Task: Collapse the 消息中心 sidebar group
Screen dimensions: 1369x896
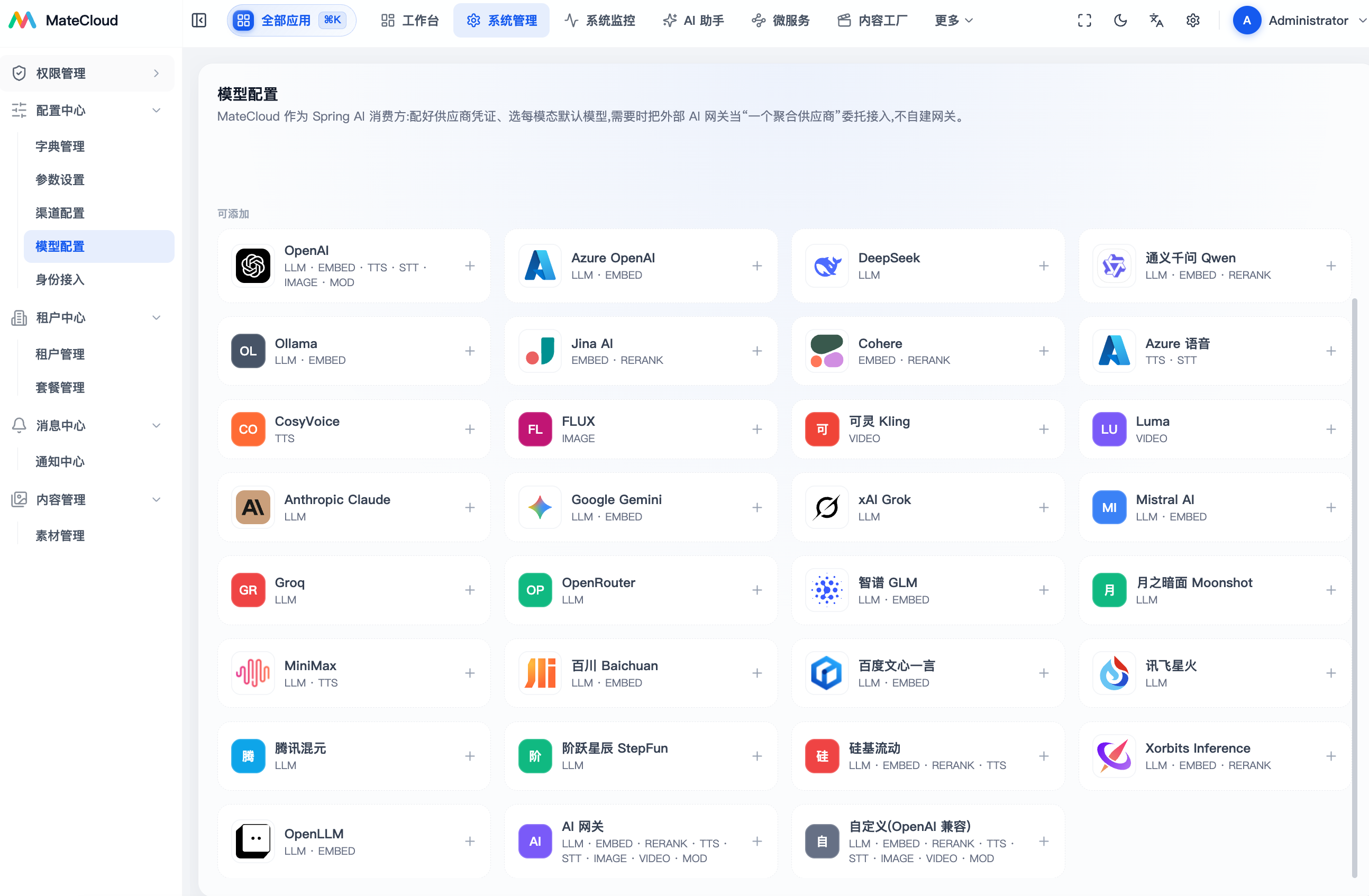Action: point(87,425)
